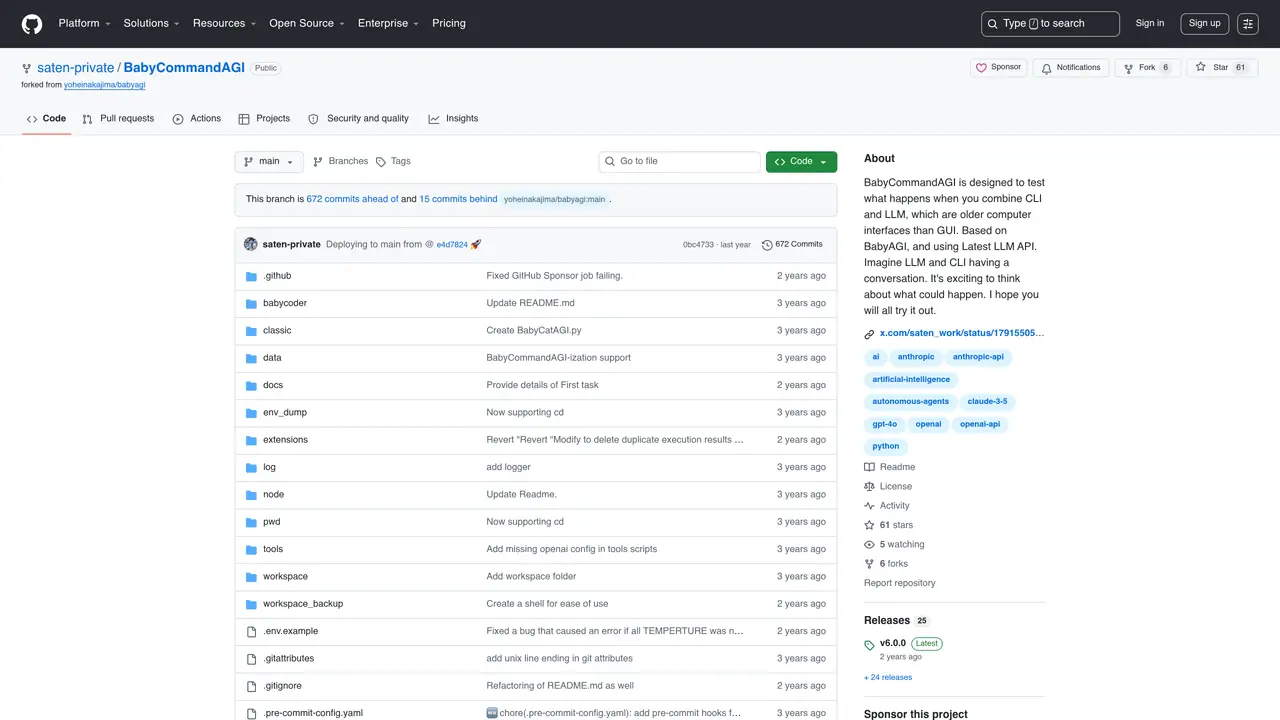Viewport: 1280px width, 720px height.
Task: Open the Branches link
Action: pos(340,162)
